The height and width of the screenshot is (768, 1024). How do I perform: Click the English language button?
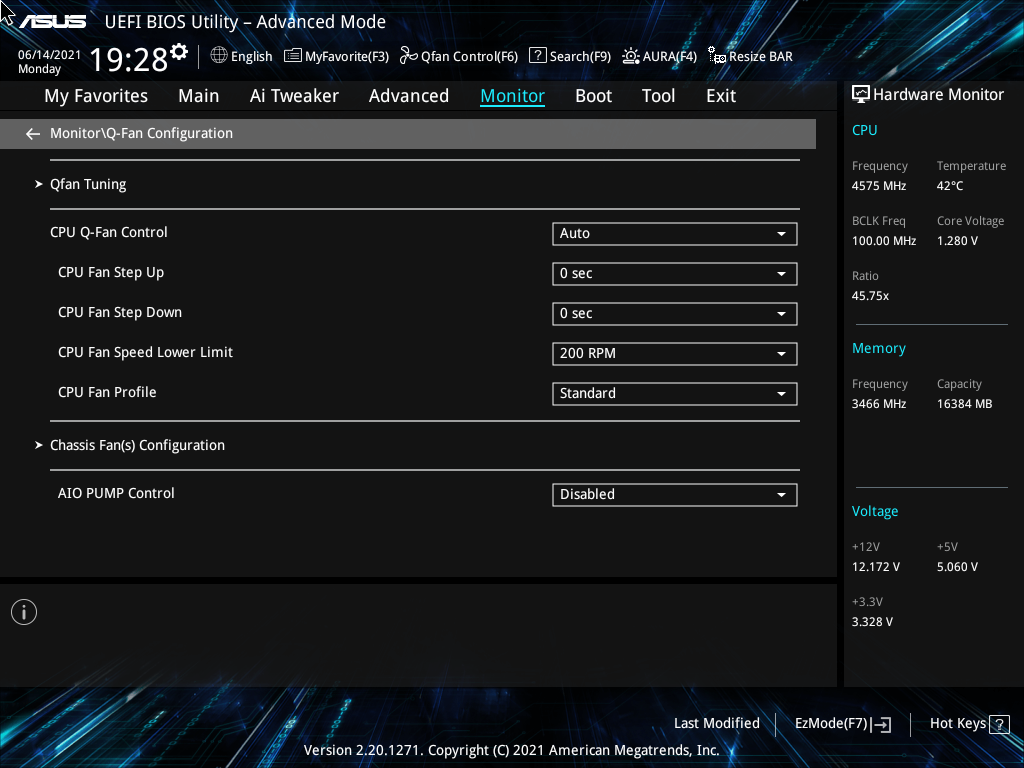(x=251, y=57)
